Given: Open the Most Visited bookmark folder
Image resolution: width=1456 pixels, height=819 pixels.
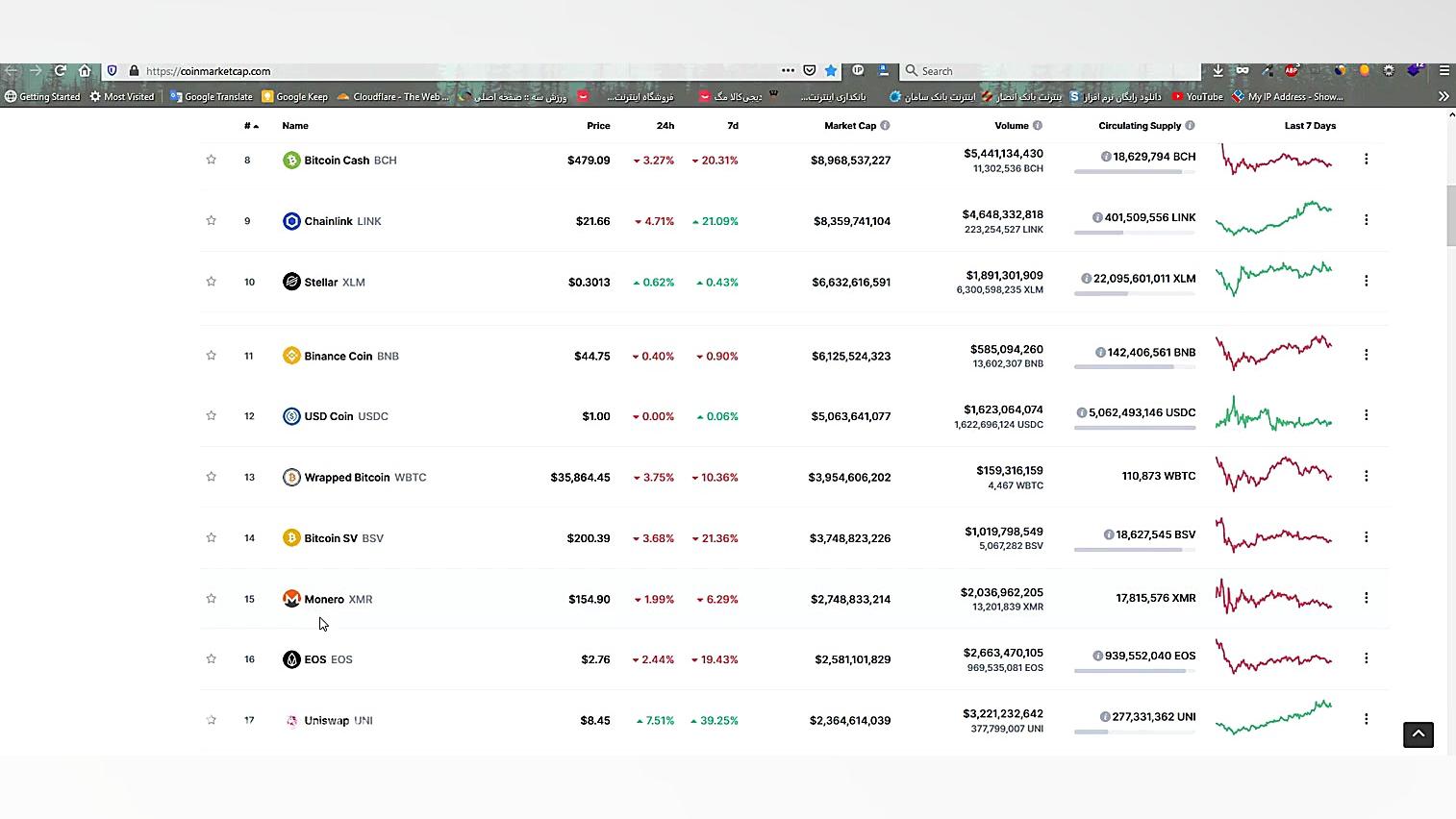Looking at the screenshot, I should point(122,96).
